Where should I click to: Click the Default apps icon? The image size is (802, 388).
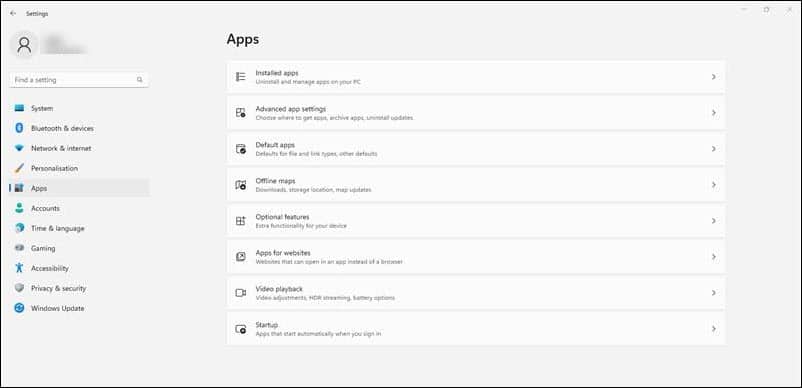coord(240,149)
